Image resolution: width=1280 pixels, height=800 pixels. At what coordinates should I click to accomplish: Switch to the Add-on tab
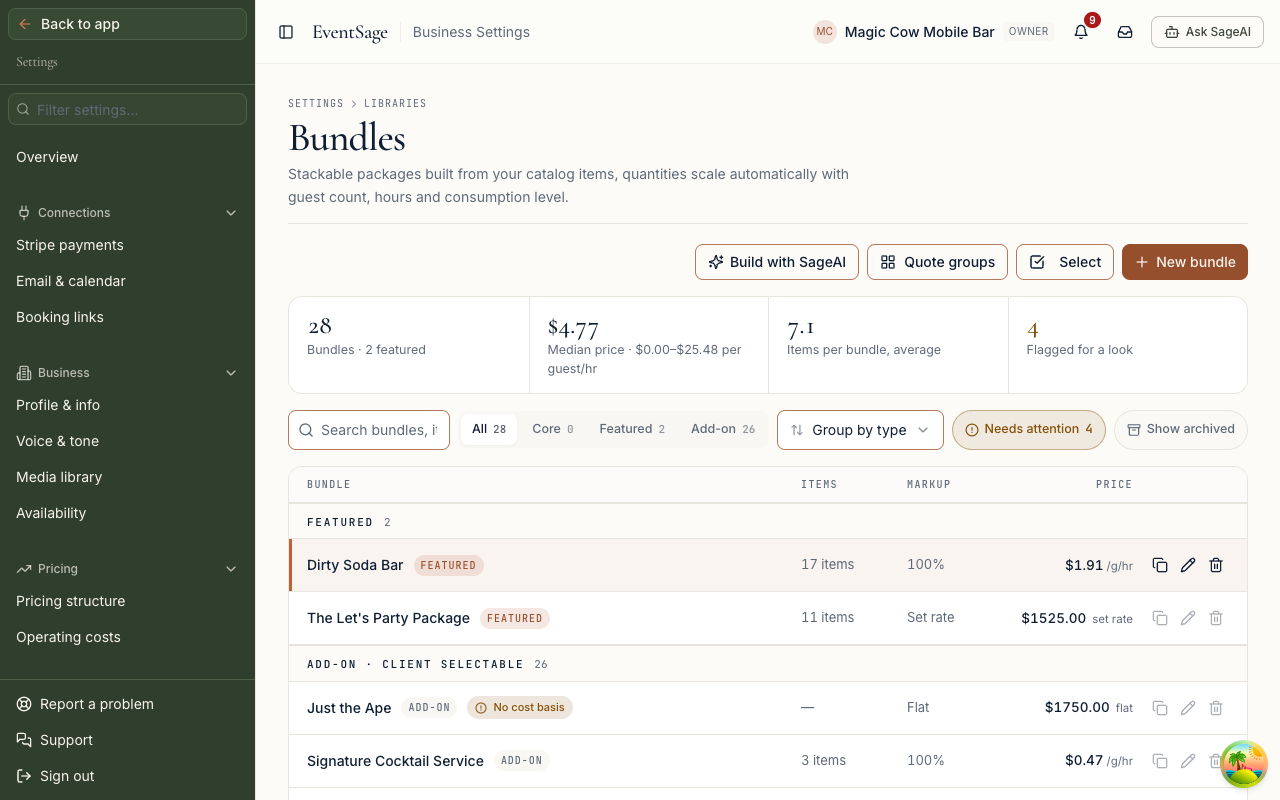[x=723, y=429]
